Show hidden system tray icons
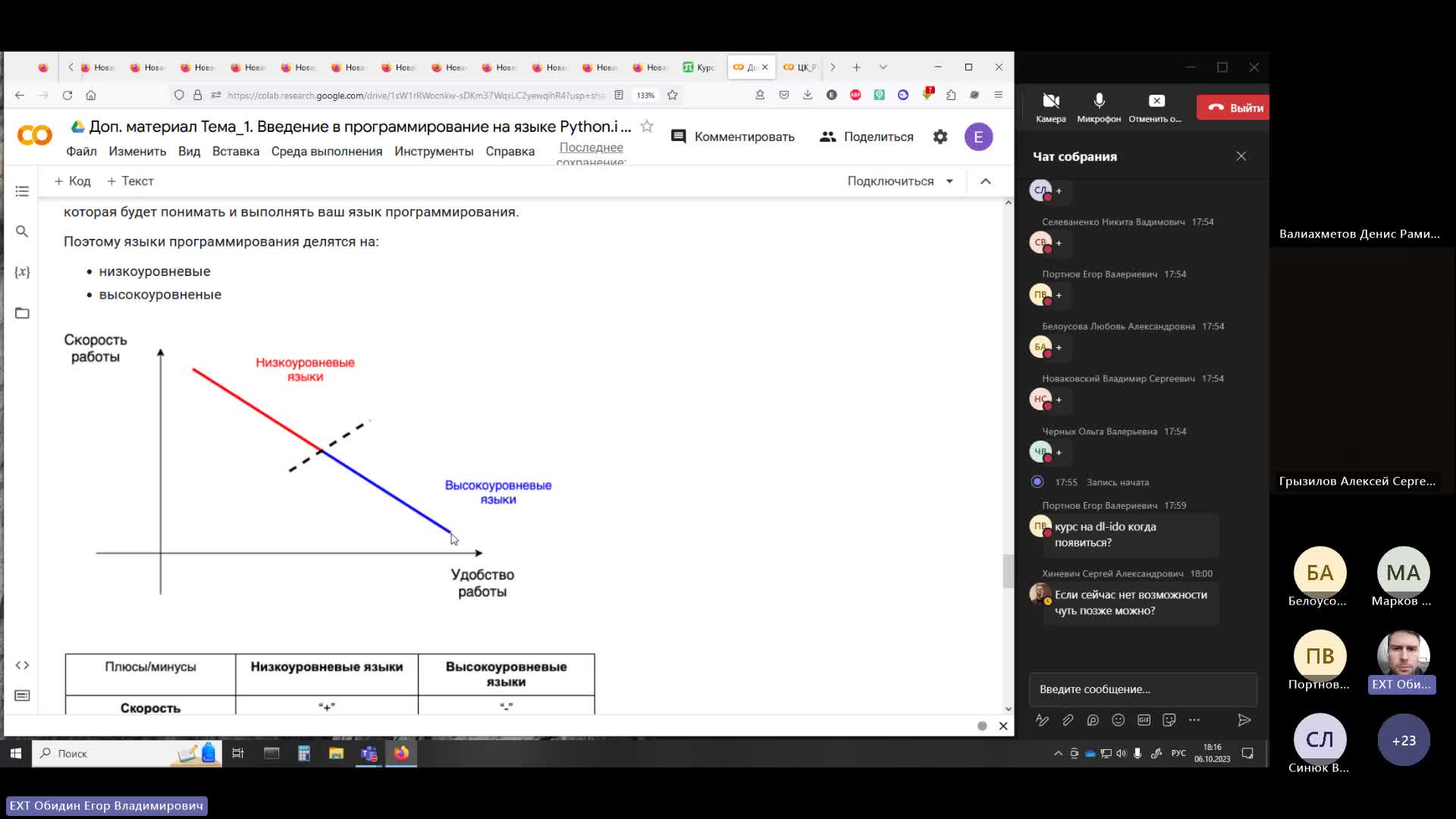The height and width of the screenshot is (819, 1456). 1058,753
